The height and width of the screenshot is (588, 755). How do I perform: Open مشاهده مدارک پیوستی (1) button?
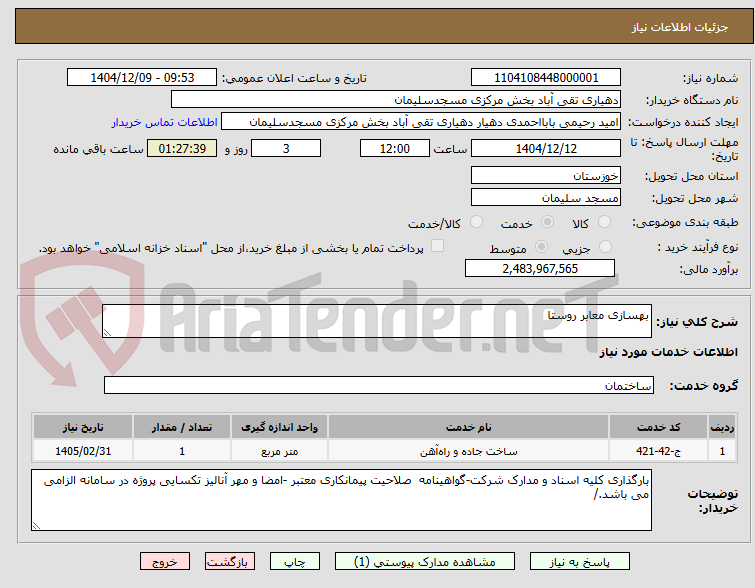[x=425, y=562]
